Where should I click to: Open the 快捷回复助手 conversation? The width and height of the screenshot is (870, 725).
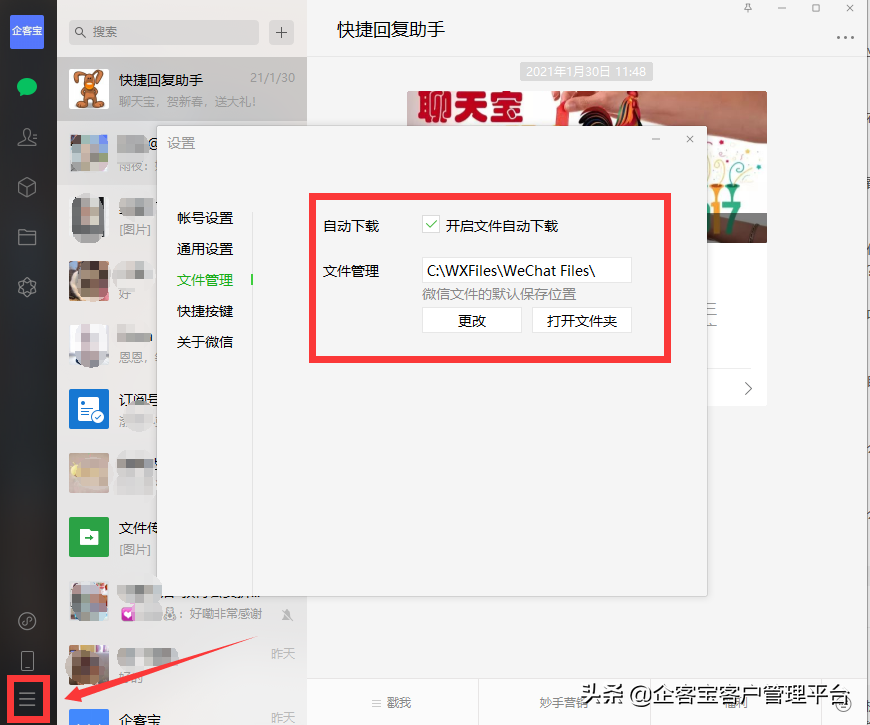[182, 89]
